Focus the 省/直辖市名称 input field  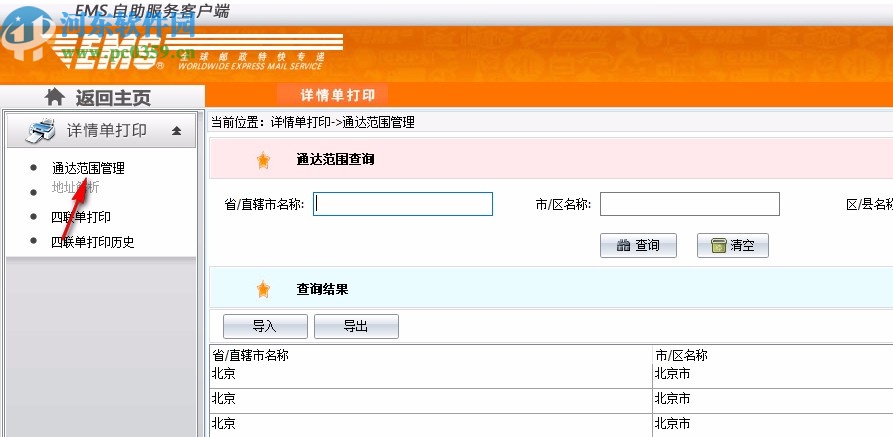point(403,204)
